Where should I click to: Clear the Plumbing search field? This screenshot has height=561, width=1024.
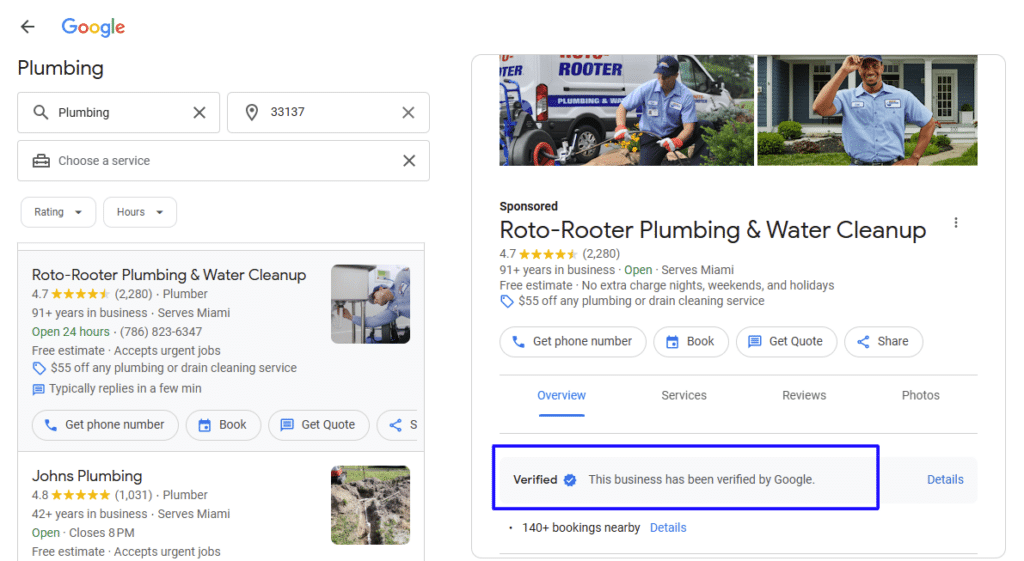(x=199, y=112)
